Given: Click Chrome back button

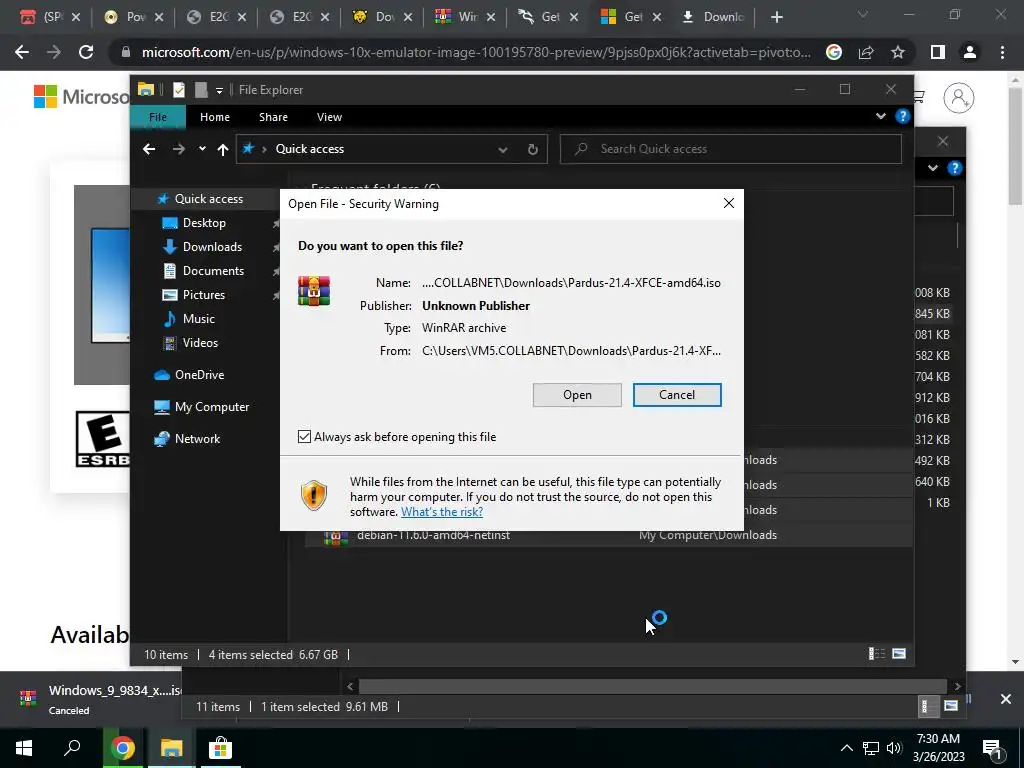Looking at the screenshot, I should [22, 52].
